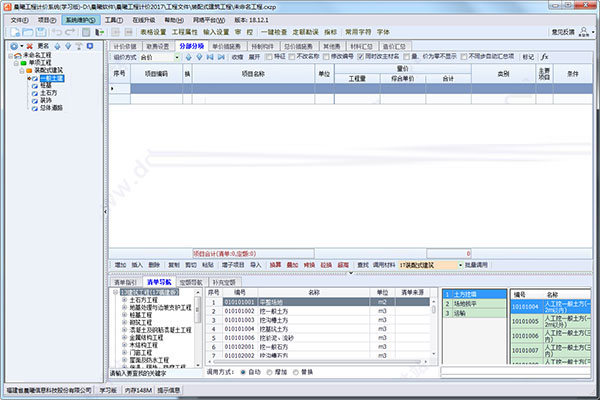Click the 表格设置 toolbar button
Image resolution: width=600 pixels, height=400 pixels.
point(153,33)
